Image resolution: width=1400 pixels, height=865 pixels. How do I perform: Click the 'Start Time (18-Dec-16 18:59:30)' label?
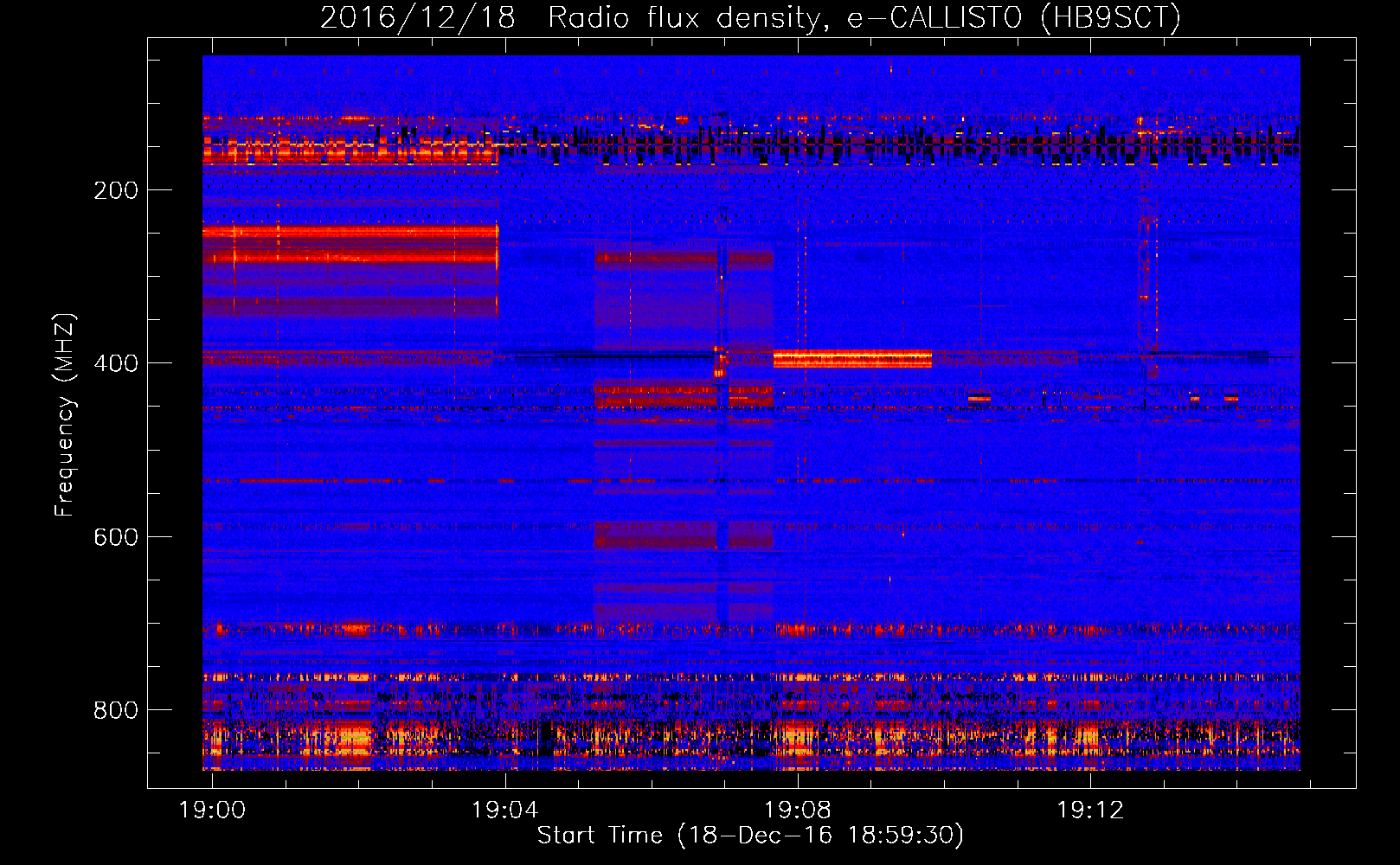[750, 836]
